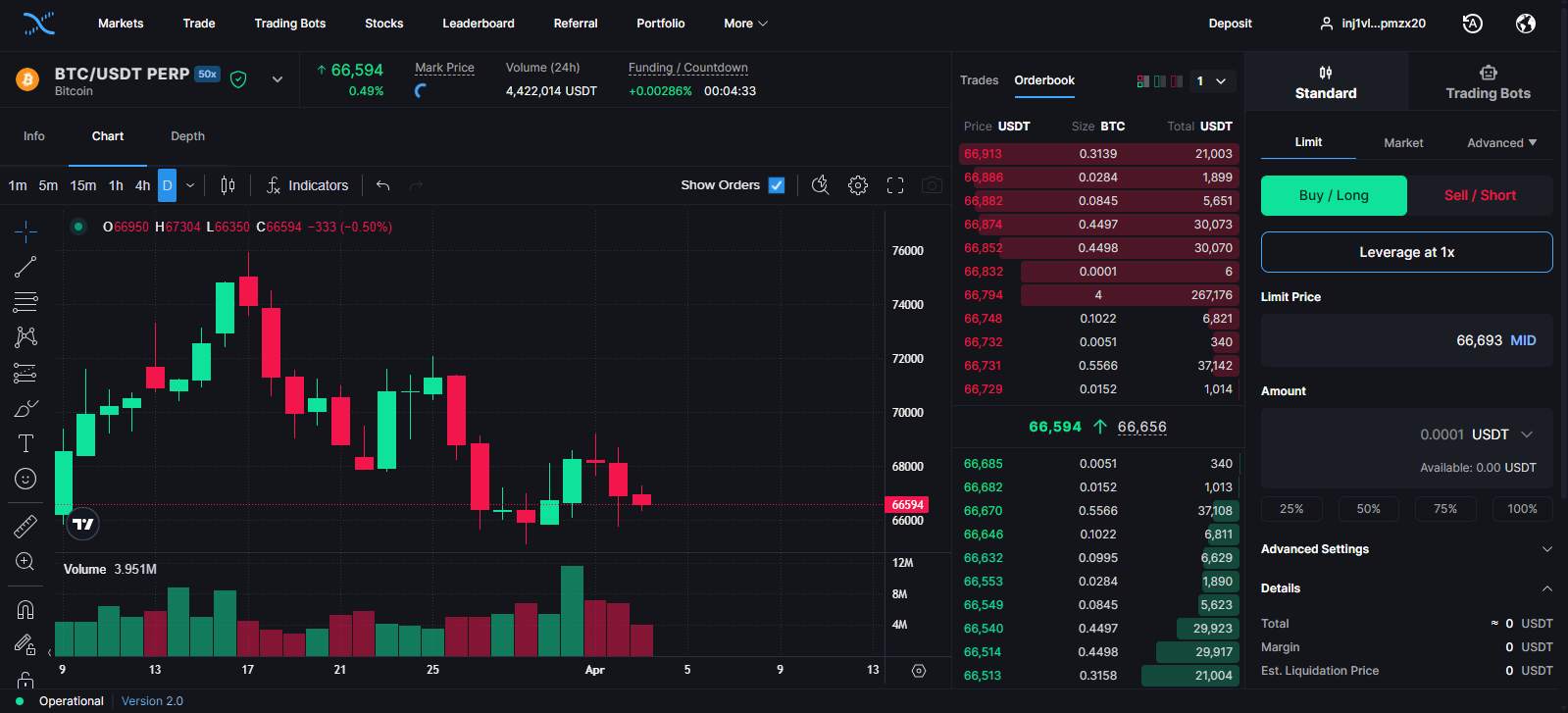Screen dimensions: 1568x713
Task: Uncheck the Show Orders checkbox
Action: tap(777, 185)
